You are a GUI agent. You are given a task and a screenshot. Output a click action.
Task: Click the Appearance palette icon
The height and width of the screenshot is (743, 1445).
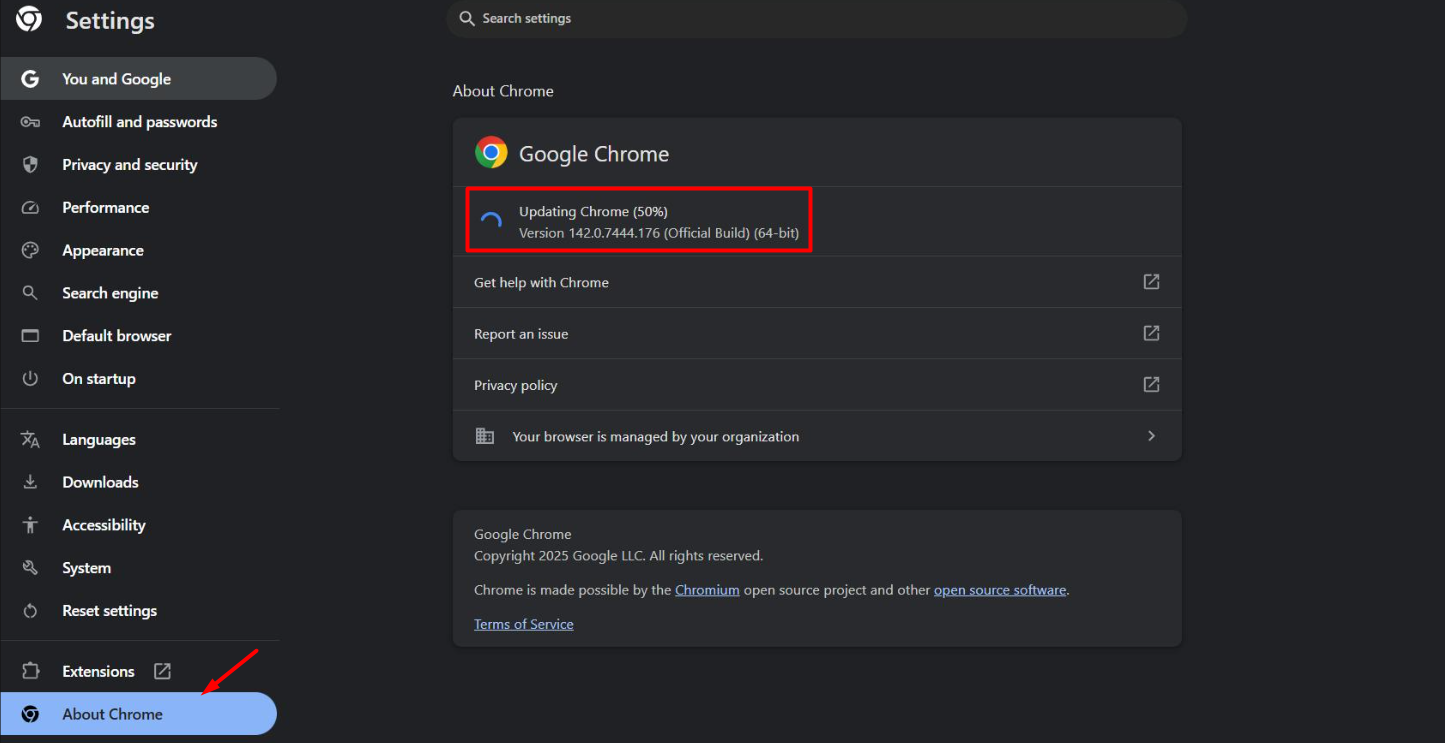click(30, 251)
